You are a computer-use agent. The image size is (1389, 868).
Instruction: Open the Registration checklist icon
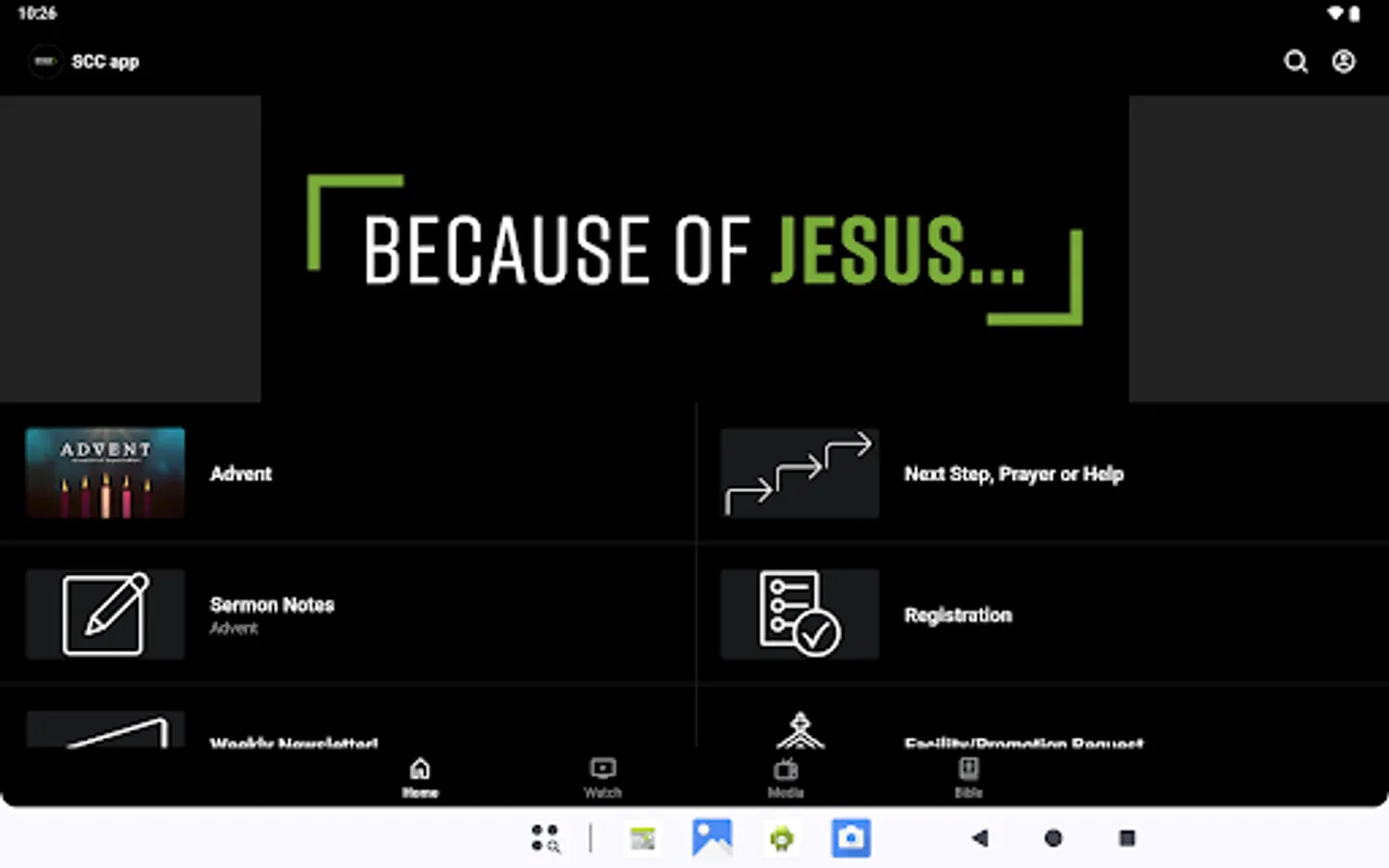pyautogui.click(x=800, y=613)
